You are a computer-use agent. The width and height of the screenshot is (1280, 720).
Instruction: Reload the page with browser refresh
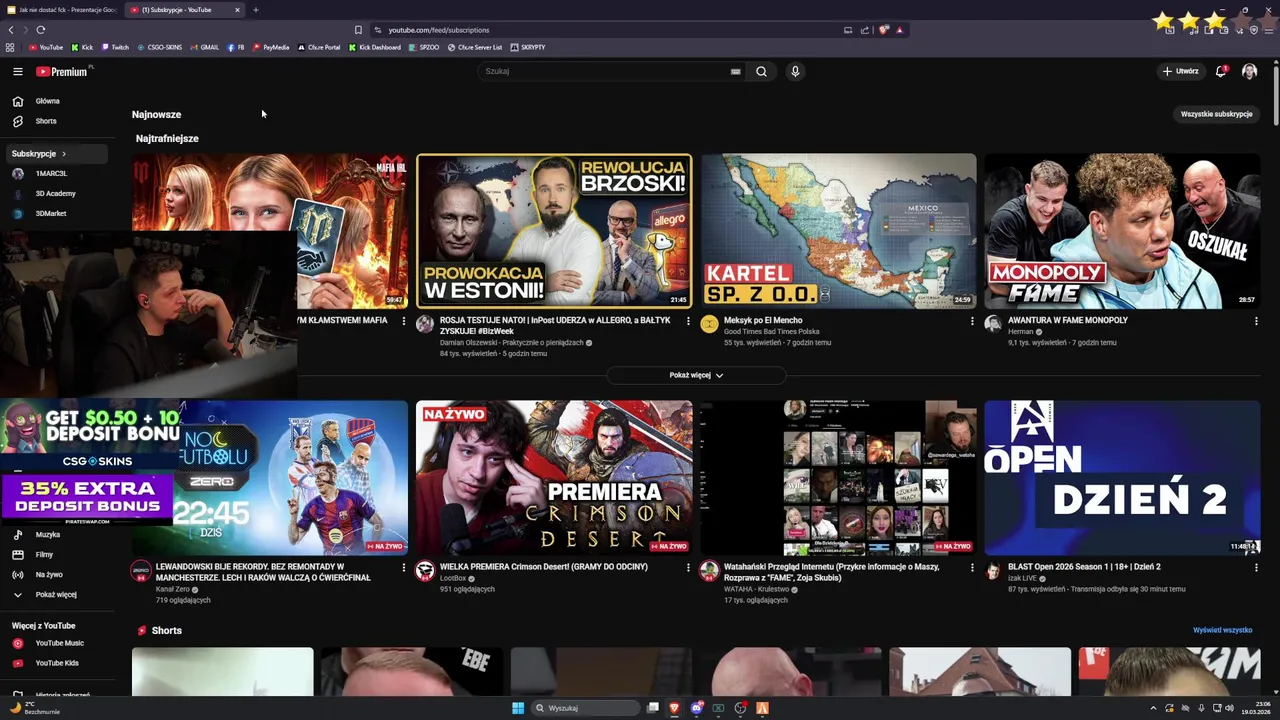click(41, 30)
